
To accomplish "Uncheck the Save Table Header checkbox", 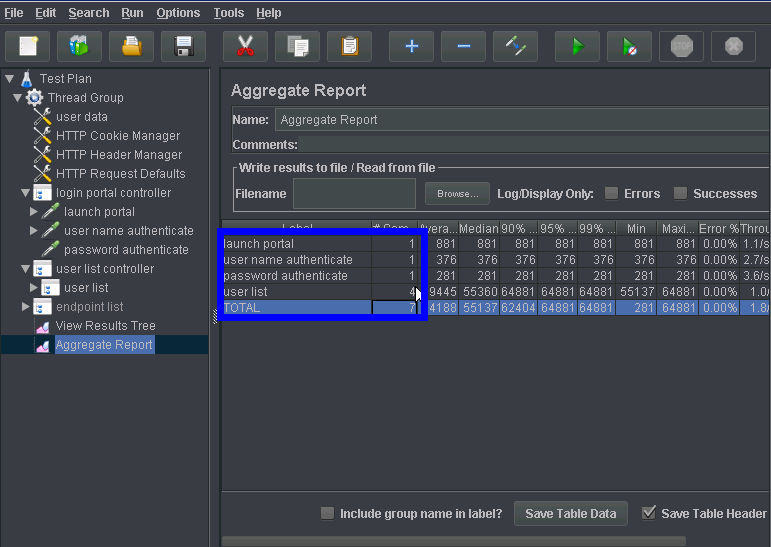I will pyautogui.click(x=649, y=513).
